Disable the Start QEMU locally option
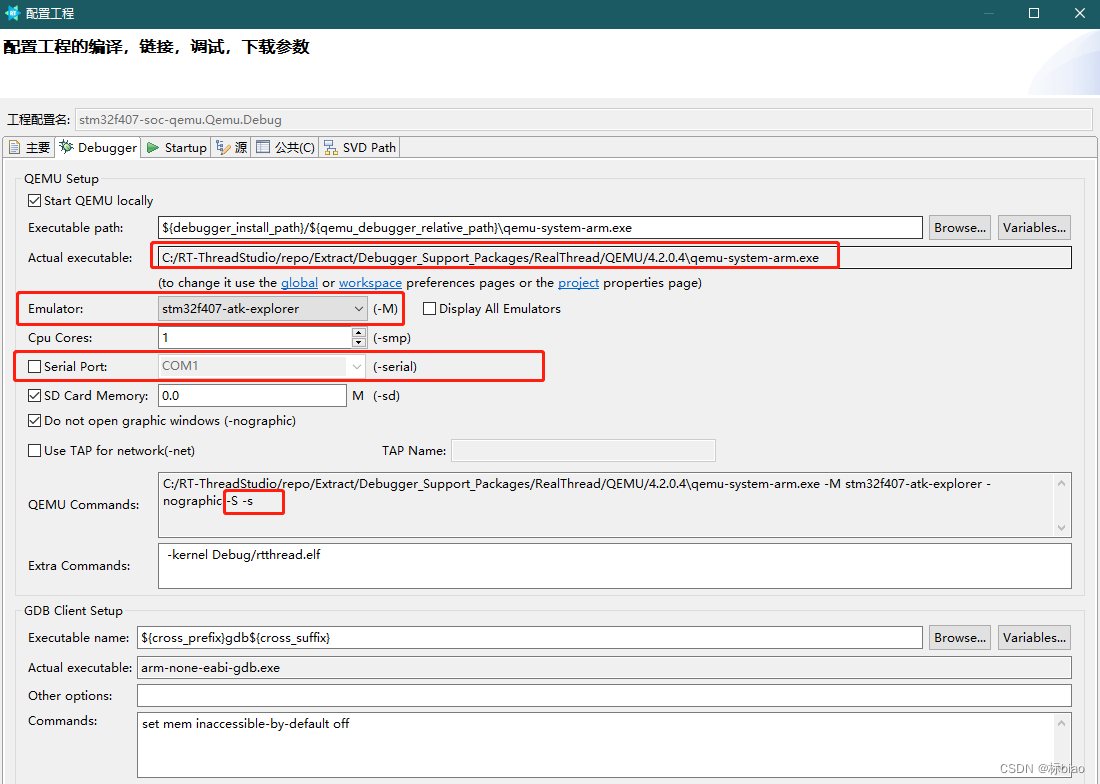 pyautogui.click(x=33, y=200)
